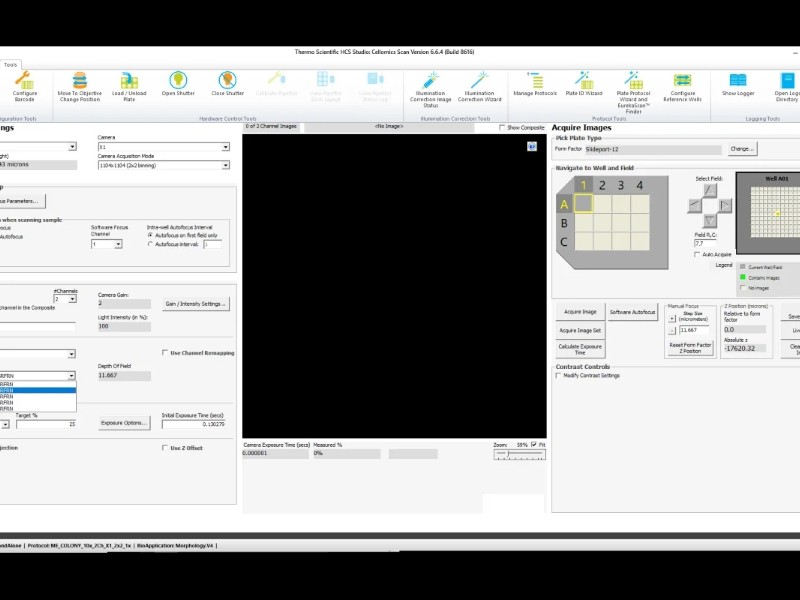Click the Target % input field

(46, 424)
